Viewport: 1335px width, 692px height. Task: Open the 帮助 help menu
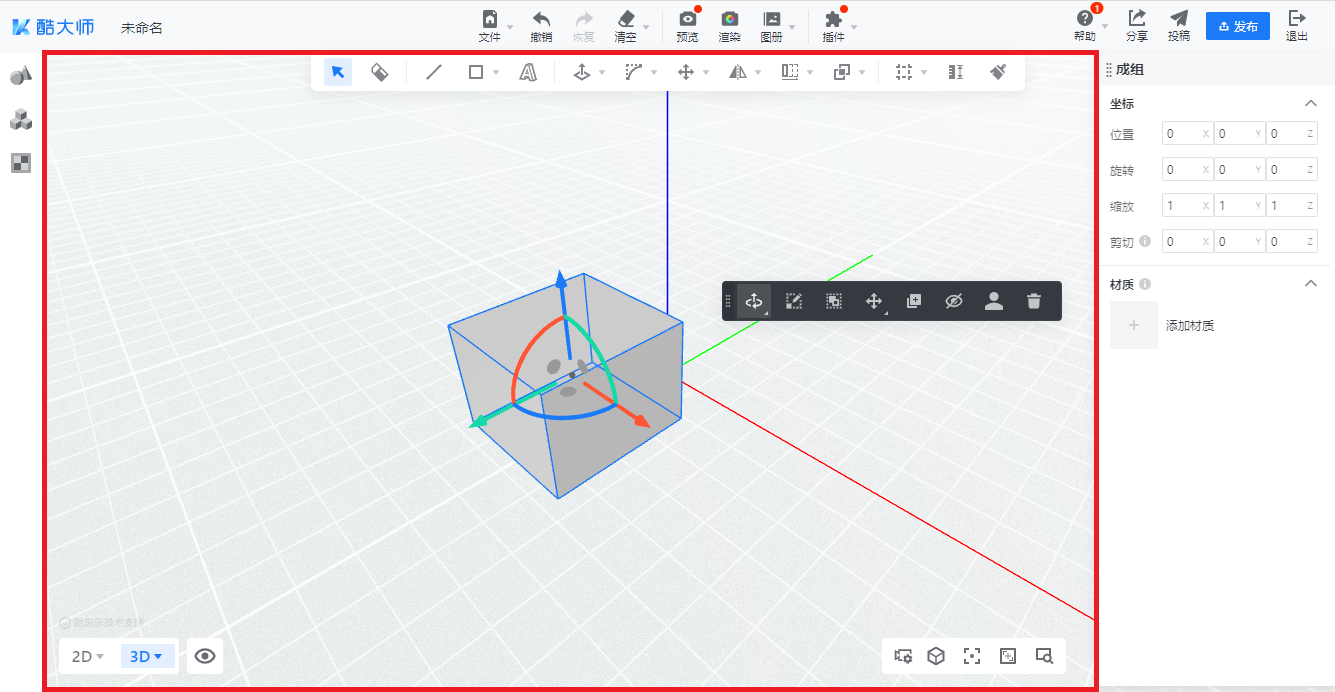pos(1085,26)
